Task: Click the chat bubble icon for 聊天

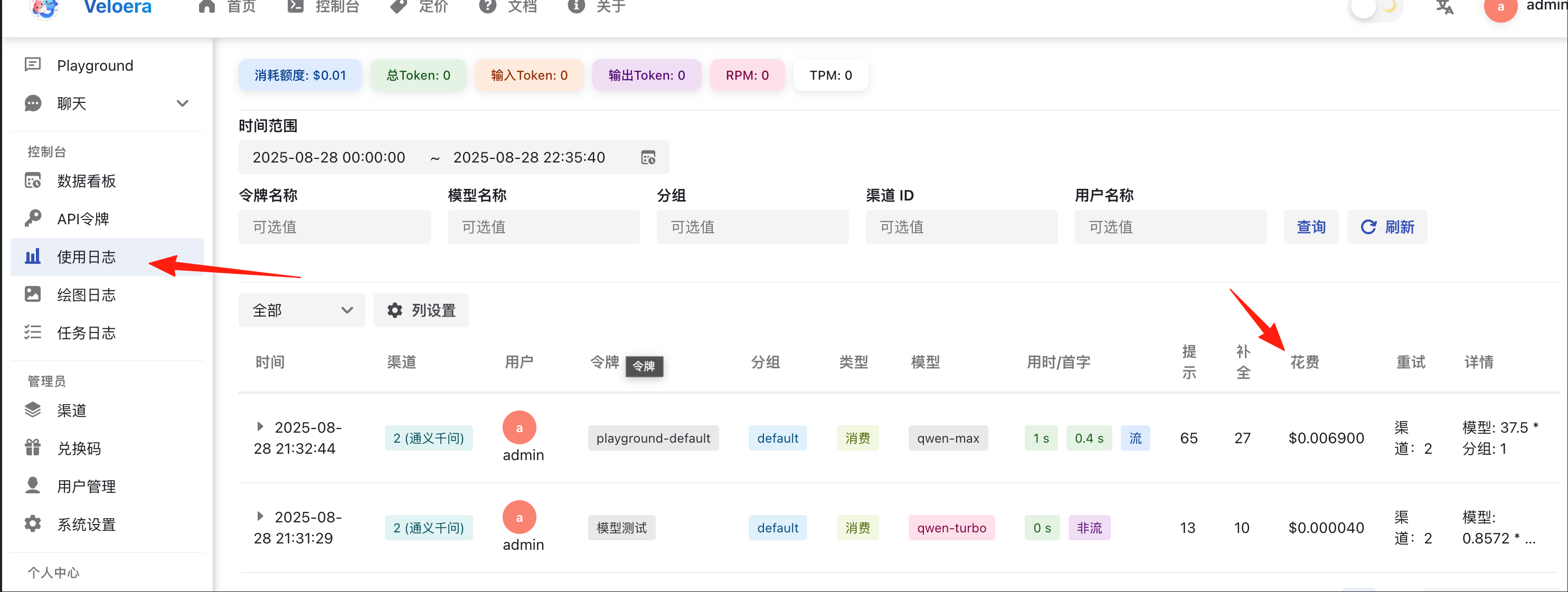Action: [33, 103]
